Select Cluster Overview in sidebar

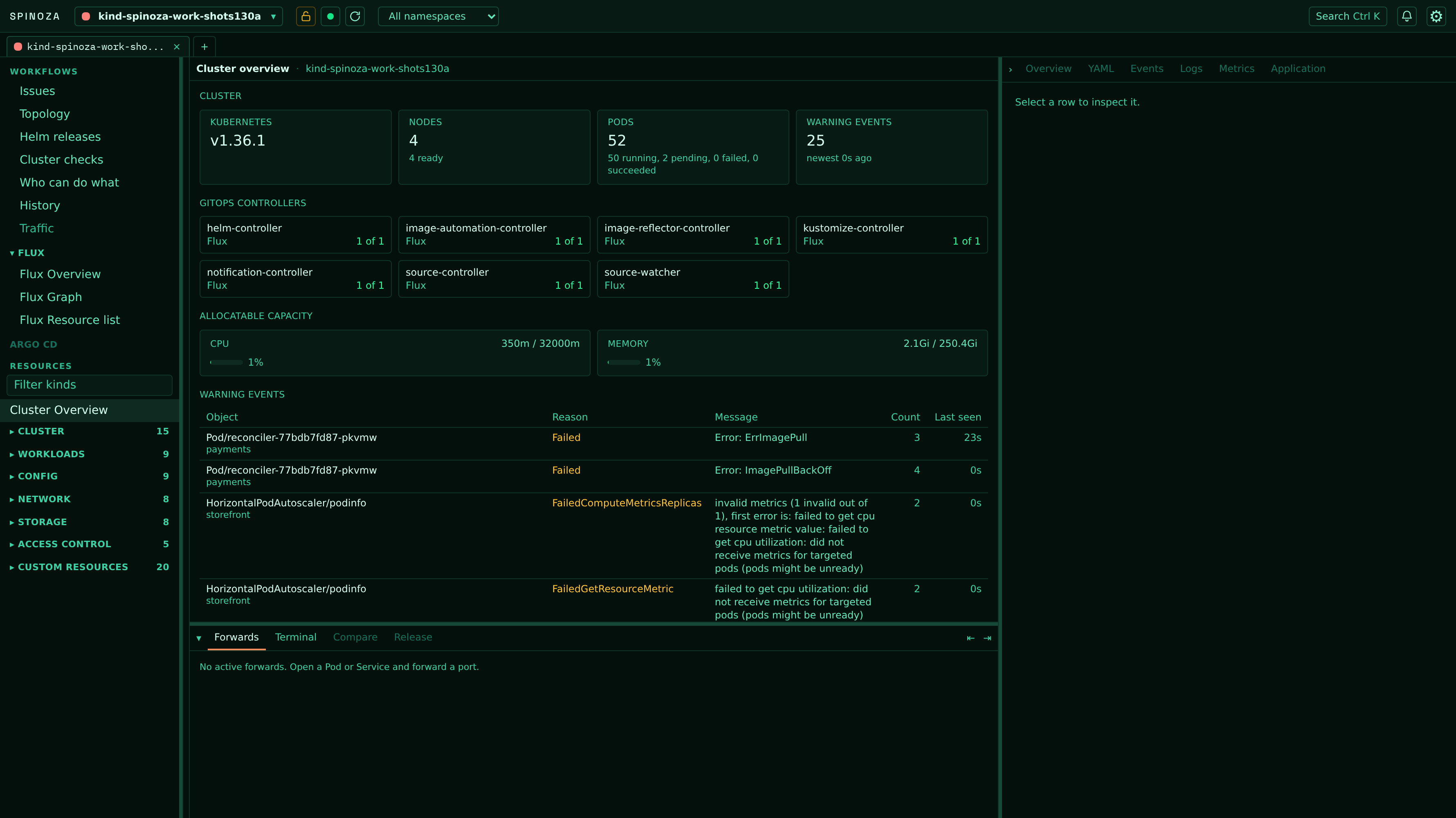point(89,410)
